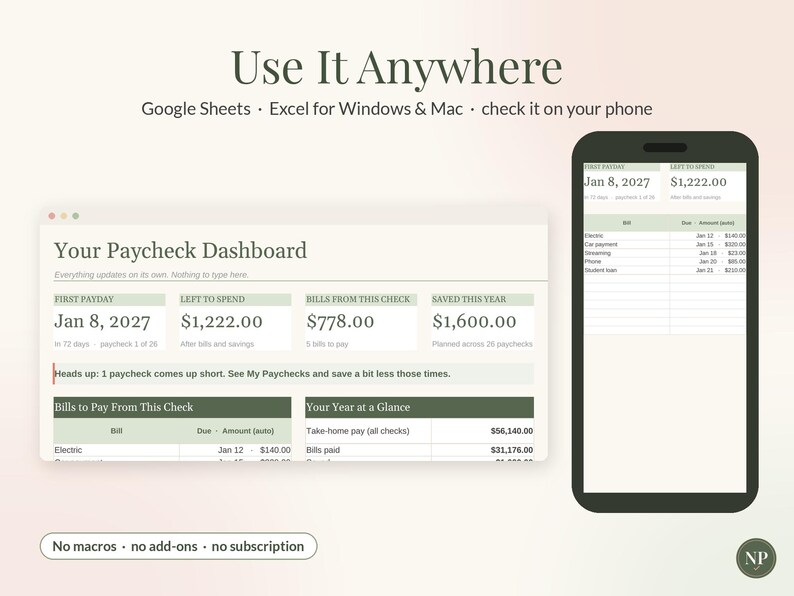Click the 'Heads up: 1 paycheck comes up short' alert
The height and width of the screenshot is (596, 794).
pyautogui.click(x=293, y=374)
